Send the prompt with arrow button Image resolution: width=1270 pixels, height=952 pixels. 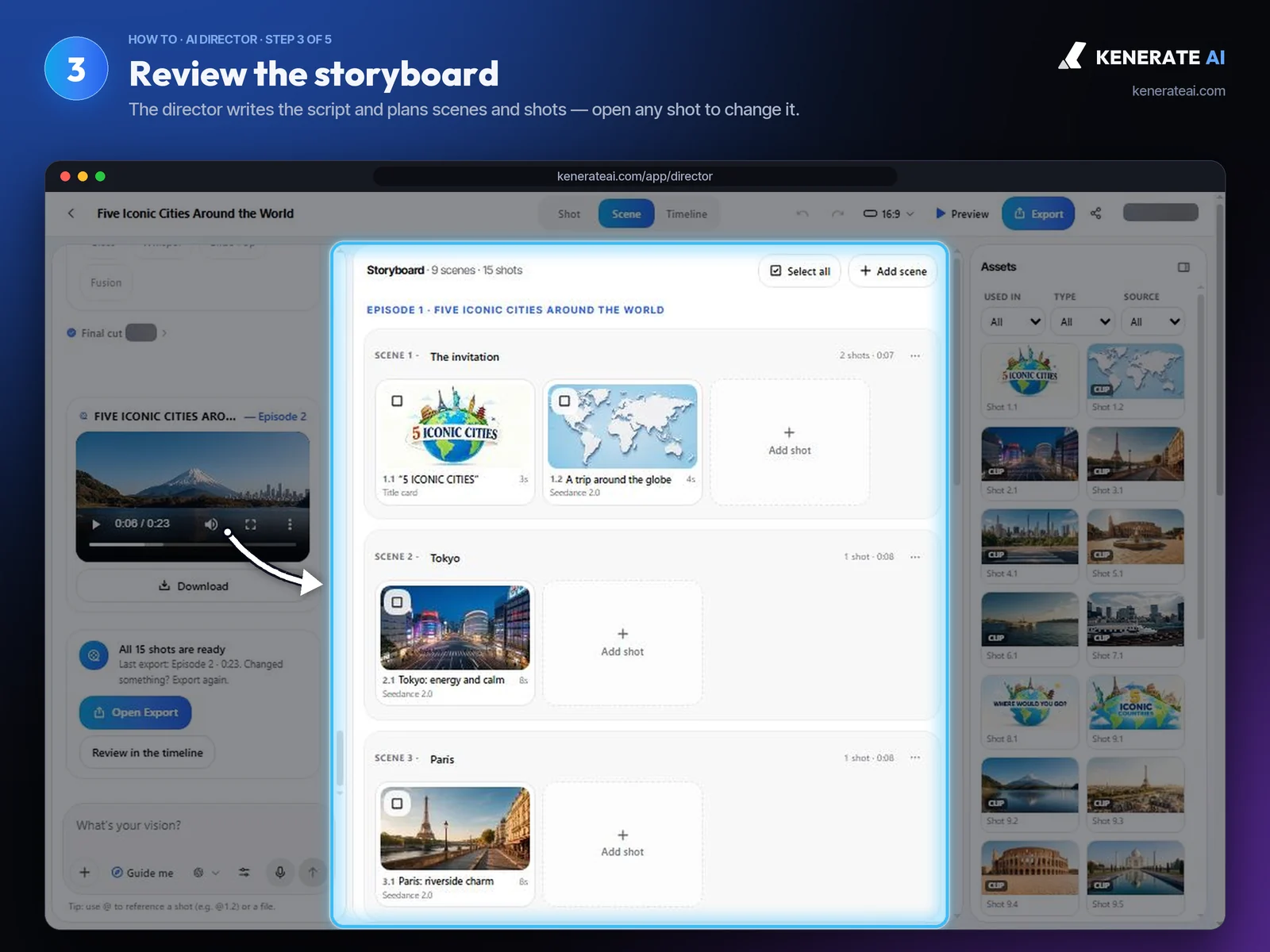click(x=313, y=872)
